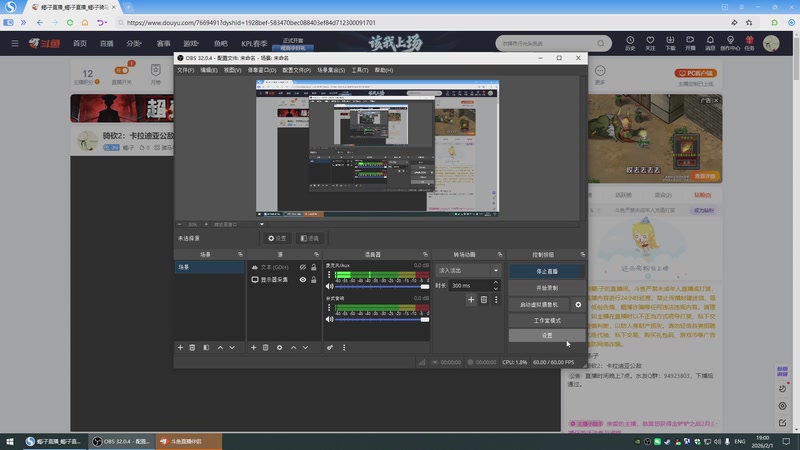Open the 淡入淡出 transition dropdown
This screenshot has height=450, width=800.
468,270
